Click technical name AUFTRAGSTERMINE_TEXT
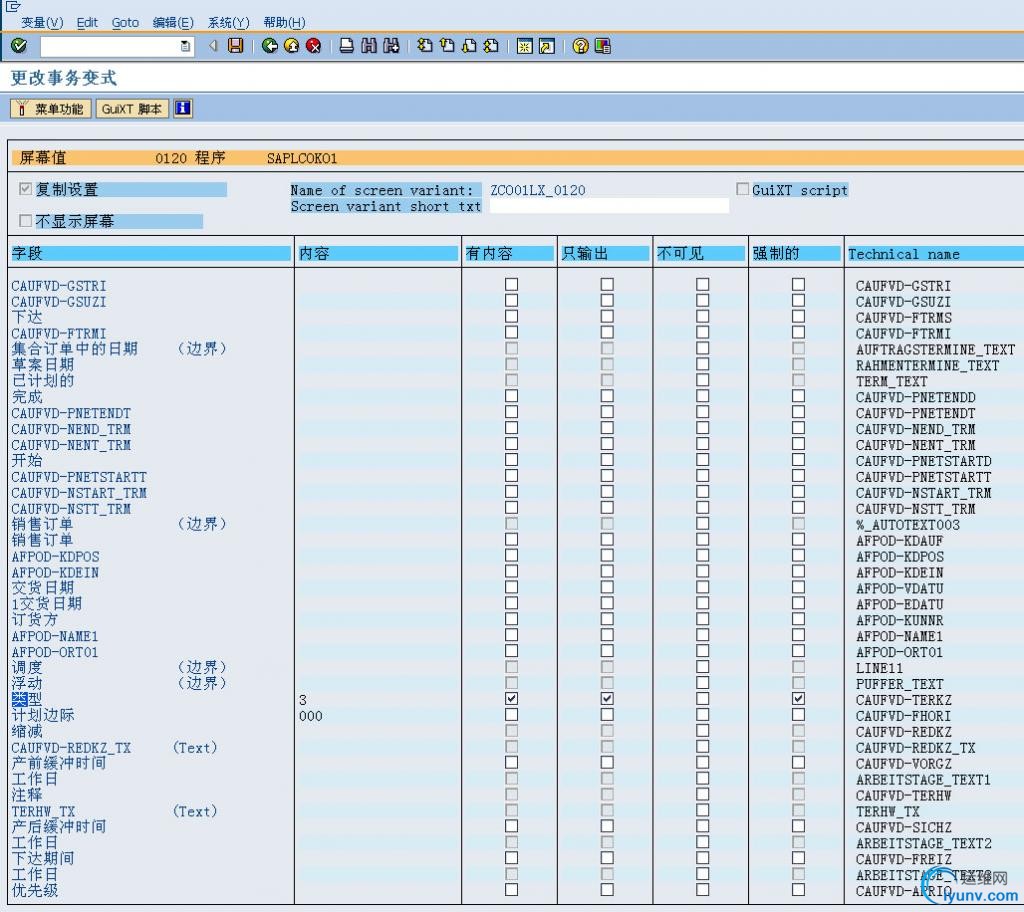Viewport: 1024px width, 912px height. pyautogui.click(x=935, y=350)
